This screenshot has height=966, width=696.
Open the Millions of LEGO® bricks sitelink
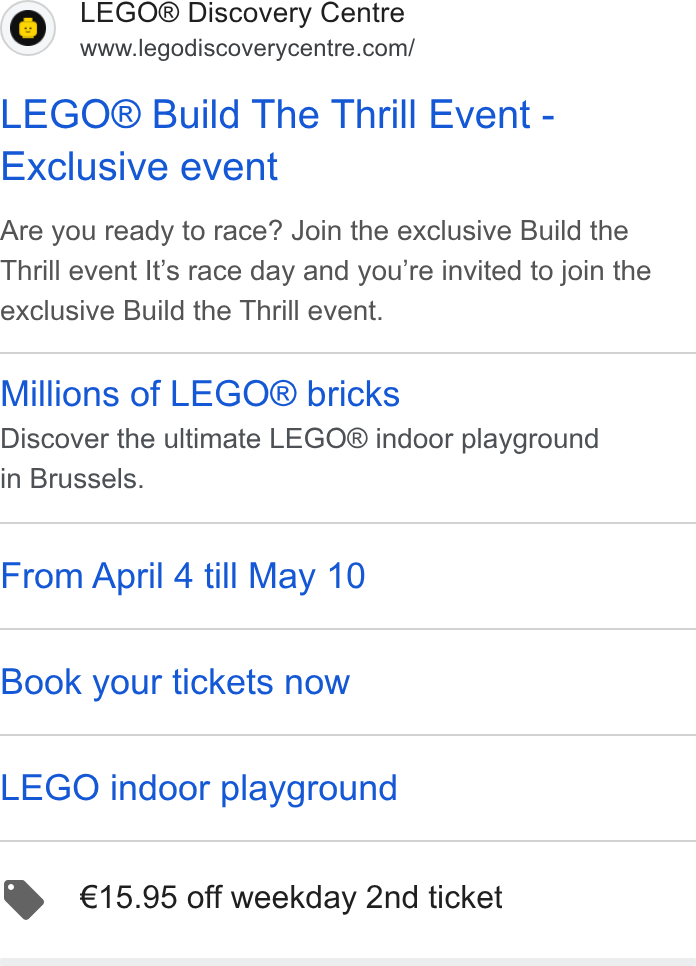coord(200,394)
